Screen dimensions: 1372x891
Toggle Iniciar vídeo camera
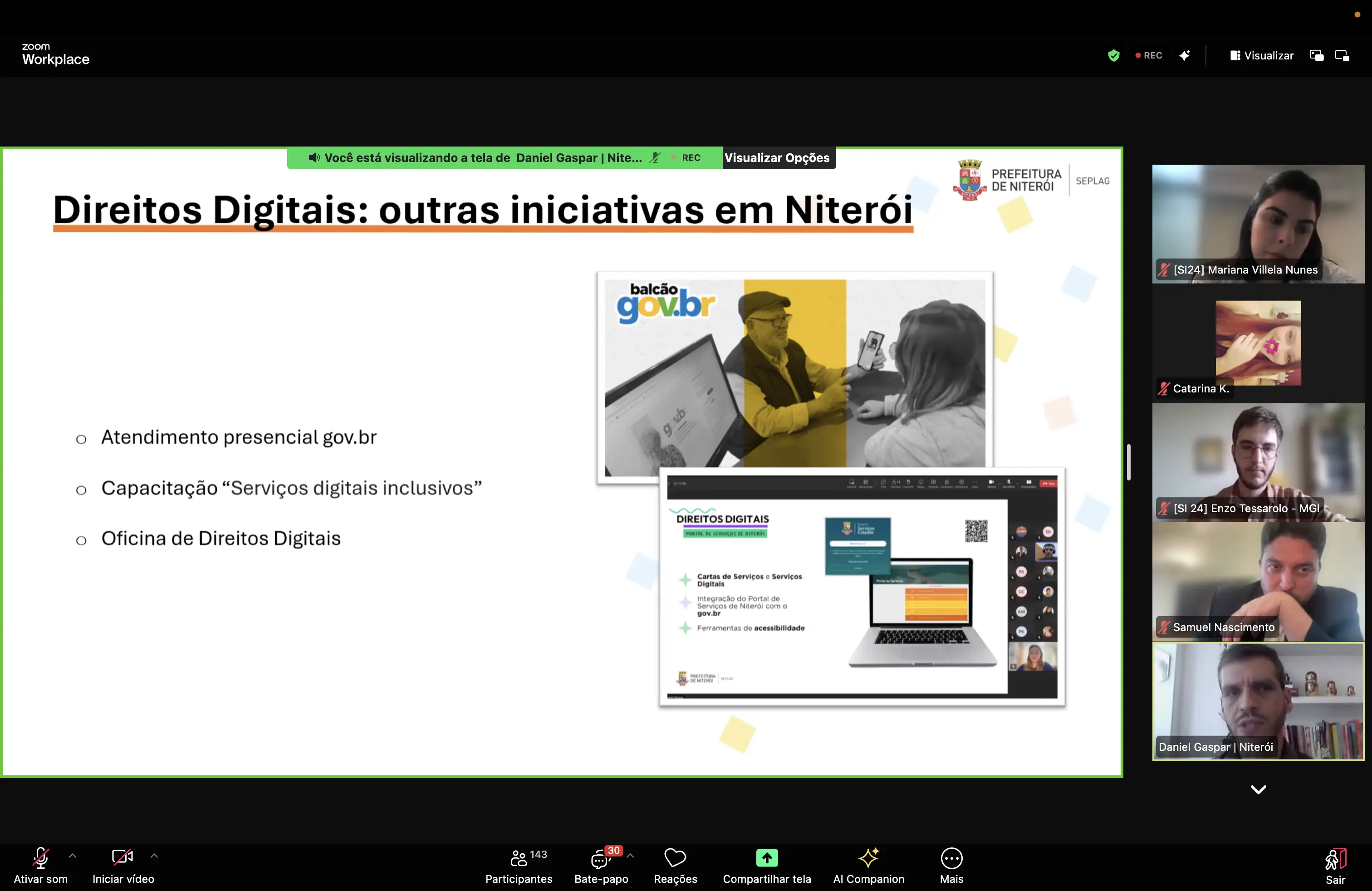122,858
